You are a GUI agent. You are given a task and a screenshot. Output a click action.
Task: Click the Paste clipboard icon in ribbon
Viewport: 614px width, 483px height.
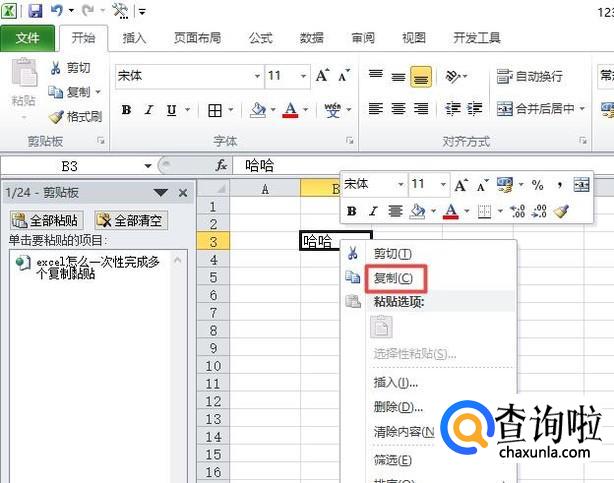point(24,72)
